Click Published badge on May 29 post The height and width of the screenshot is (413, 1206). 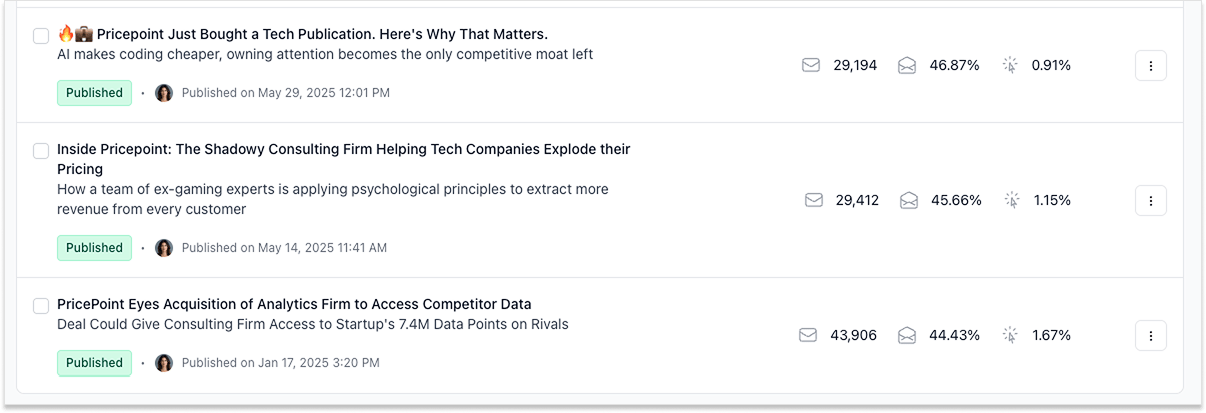tap(94, 93)
